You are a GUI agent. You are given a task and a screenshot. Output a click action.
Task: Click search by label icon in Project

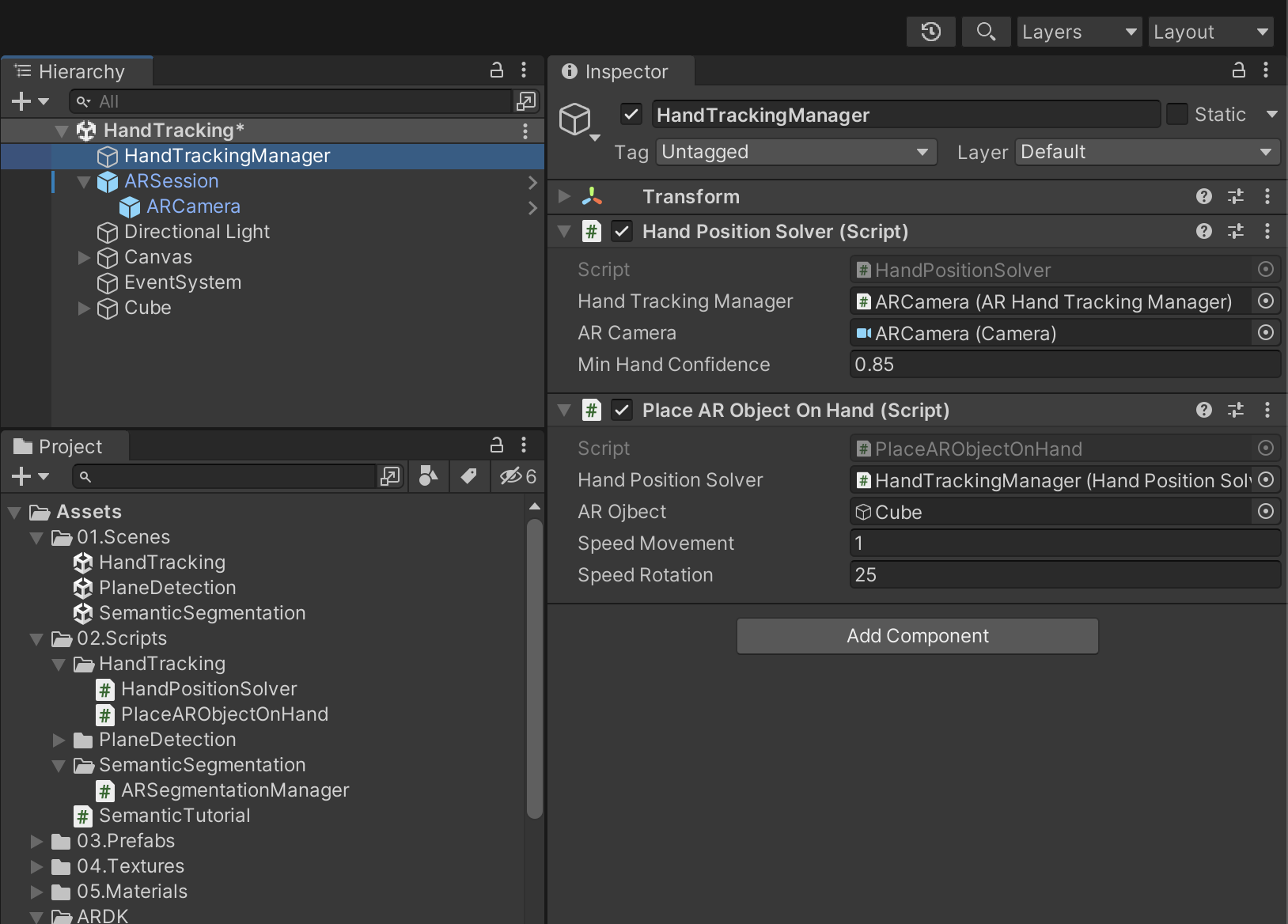tap(468, 475)
